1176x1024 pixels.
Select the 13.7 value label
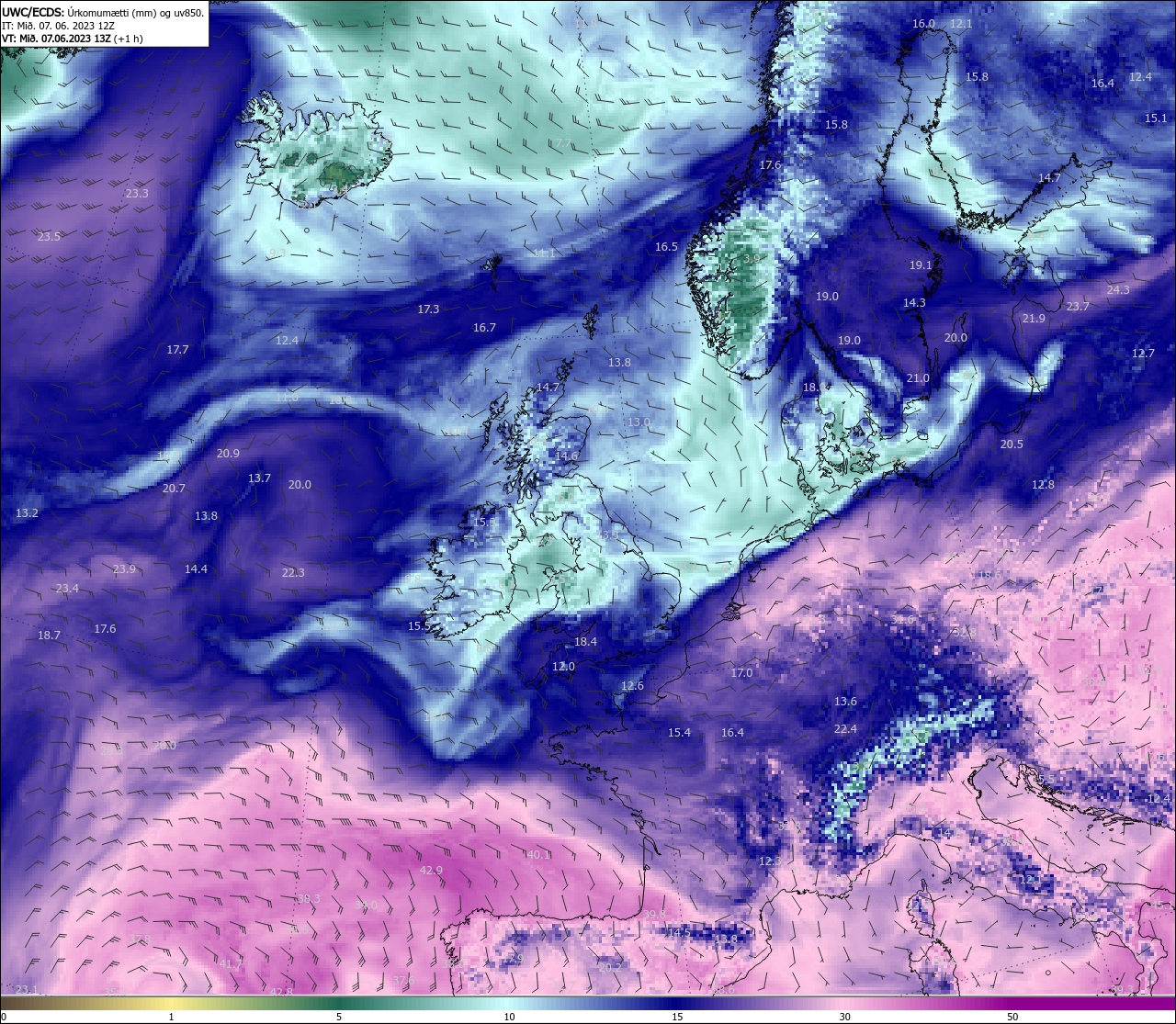coord(259,478)
